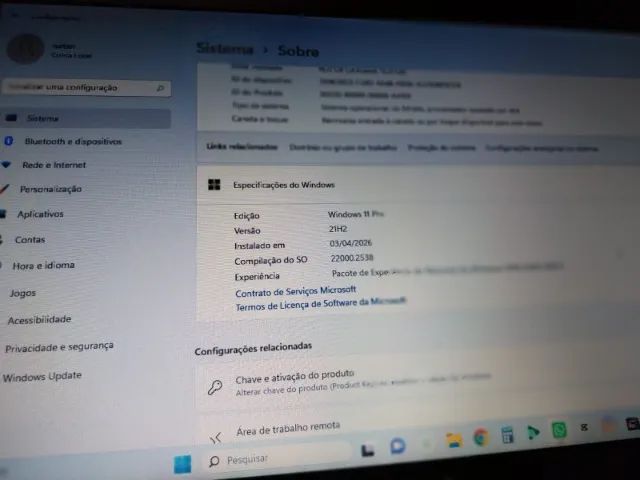Click the Sistema monitor icon in sidebar
The image size is (640, 480).
click(11, 118)
